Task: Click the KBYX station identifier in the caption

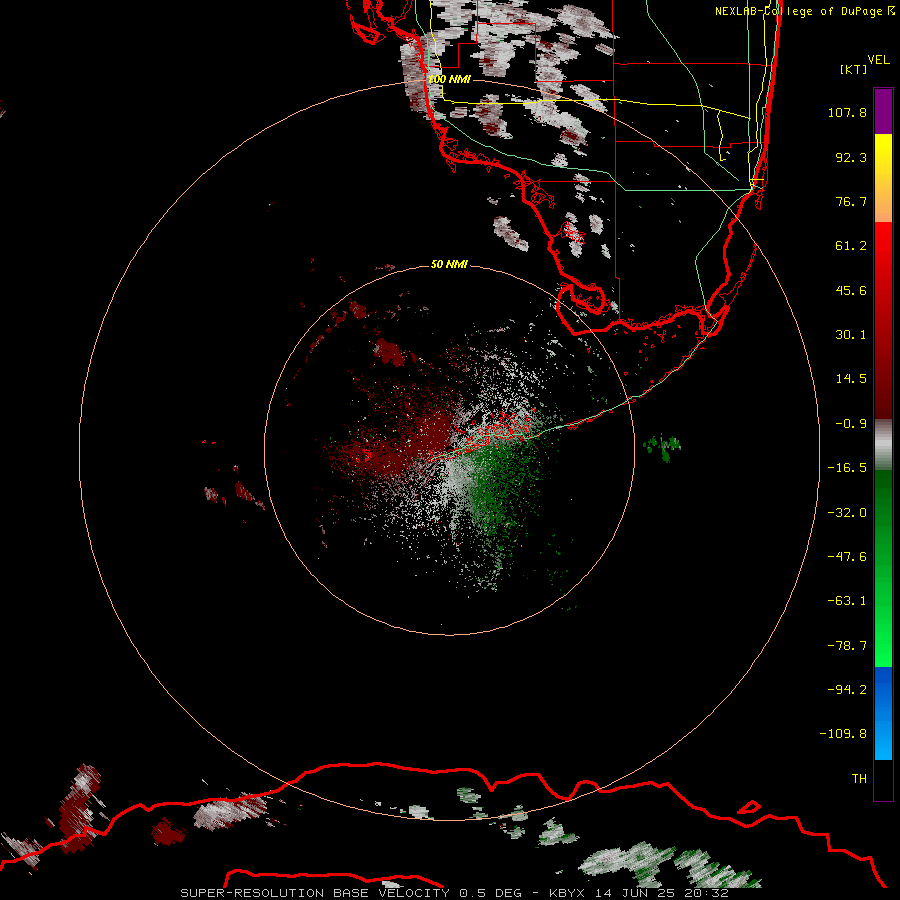Action: [567, 893]
